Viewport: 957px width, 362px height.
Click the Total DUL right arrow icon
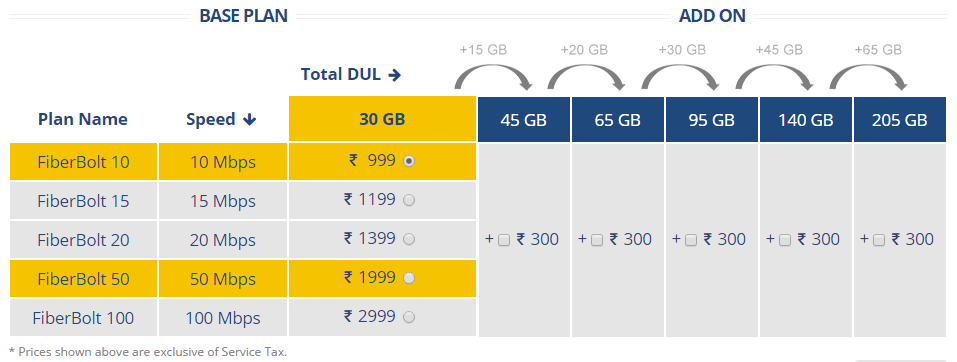(x=394, y=75)
